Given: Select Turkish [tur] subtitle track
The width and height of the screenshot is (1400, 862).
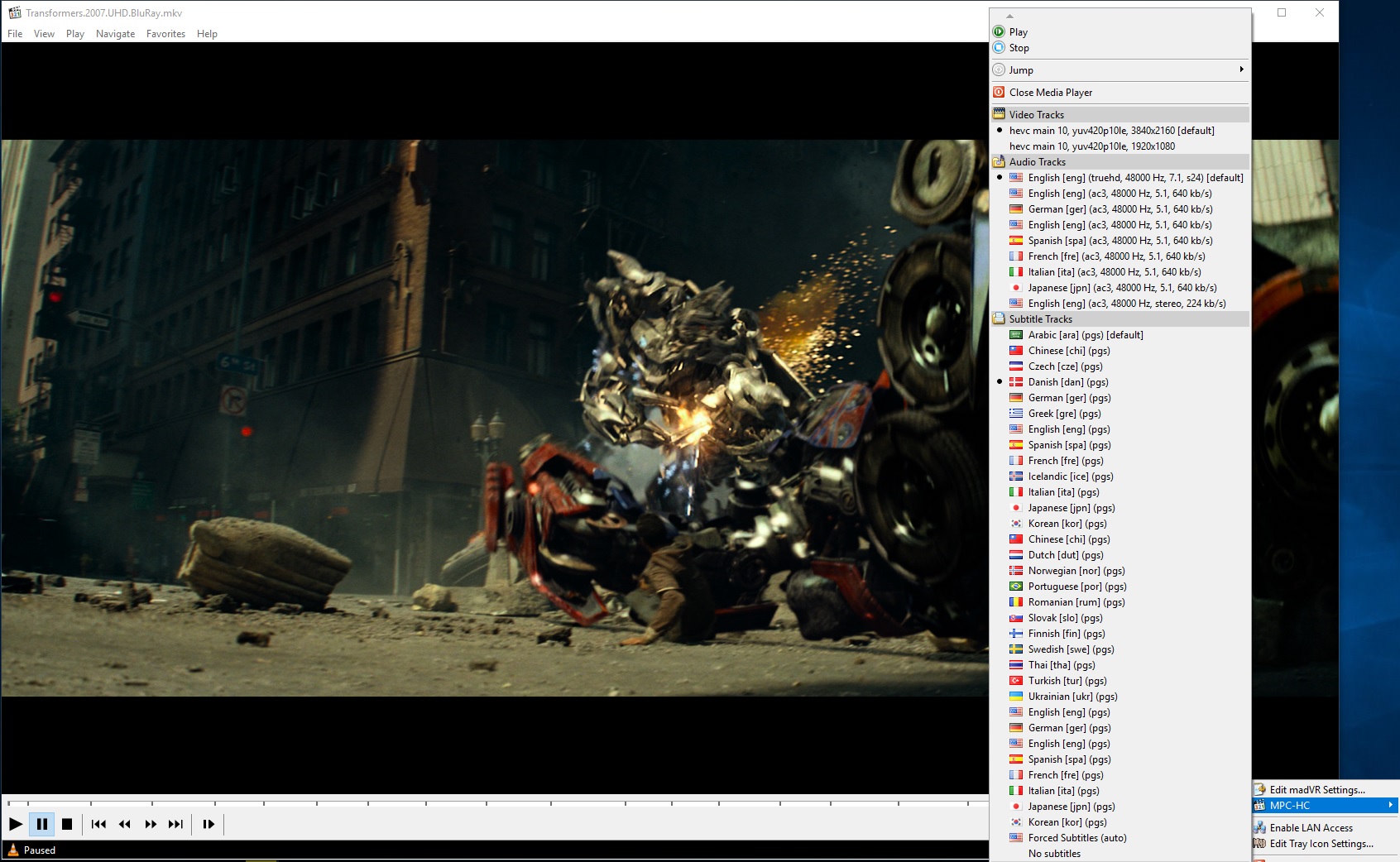Looking at the screenshot, I should pyautogui.click(x=1120, y=681).
